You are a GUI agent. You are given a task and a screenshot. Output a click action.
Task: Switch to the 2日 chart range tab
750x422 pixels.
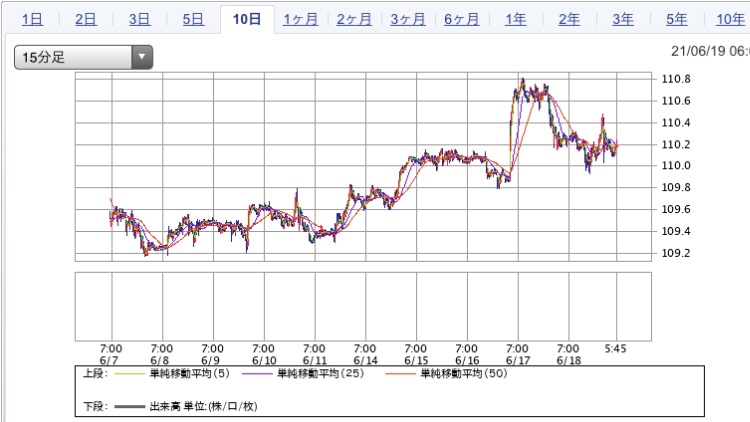86,19
